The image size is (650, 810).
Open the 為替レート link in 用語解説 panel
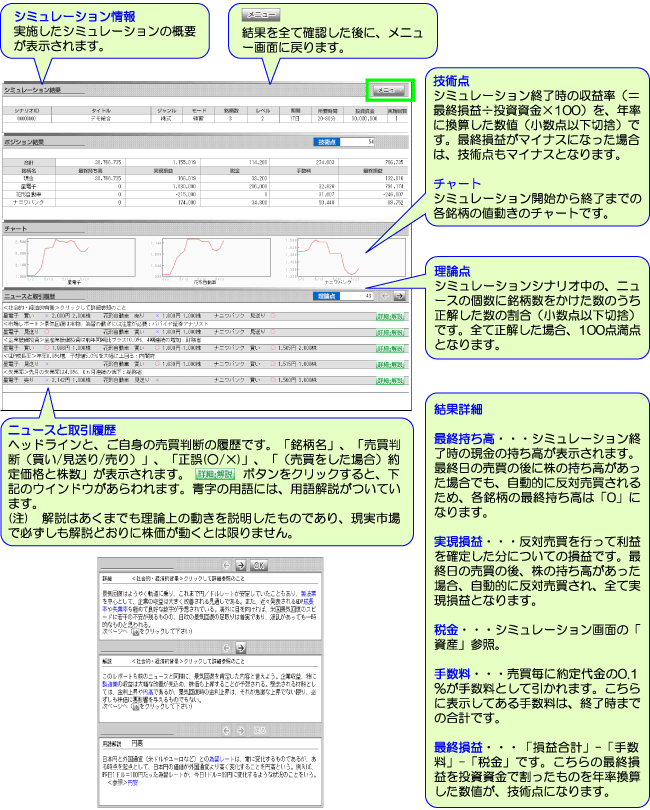pos(221,759)
